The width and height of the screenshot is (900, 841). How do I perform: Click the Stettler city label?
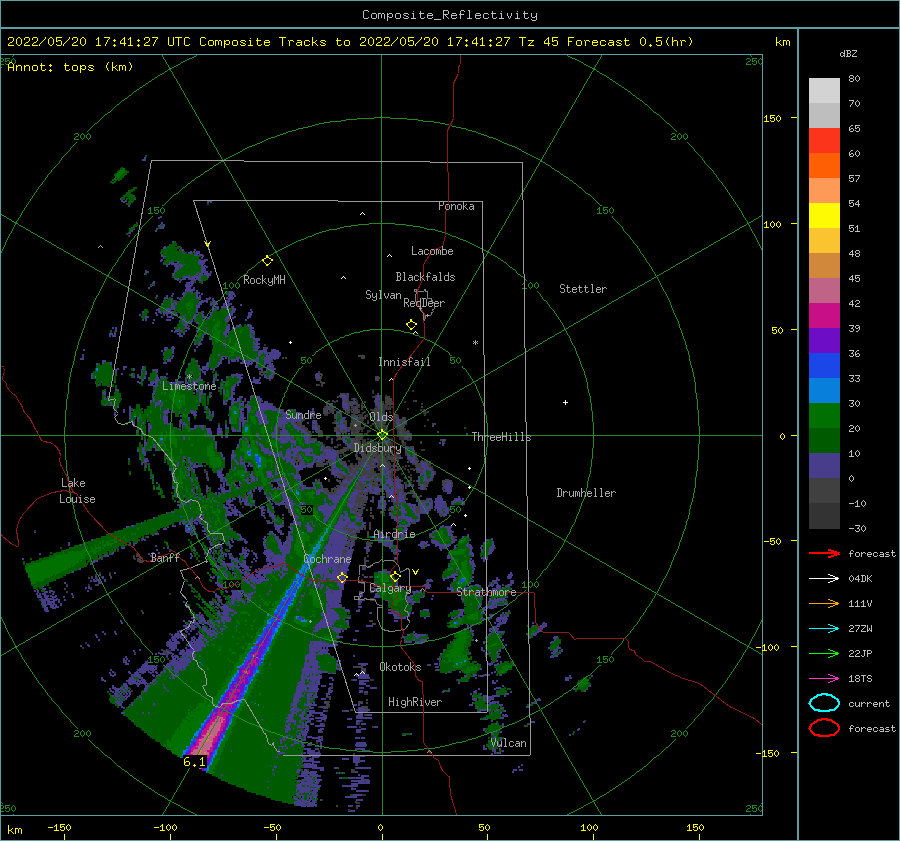[583, 289]
